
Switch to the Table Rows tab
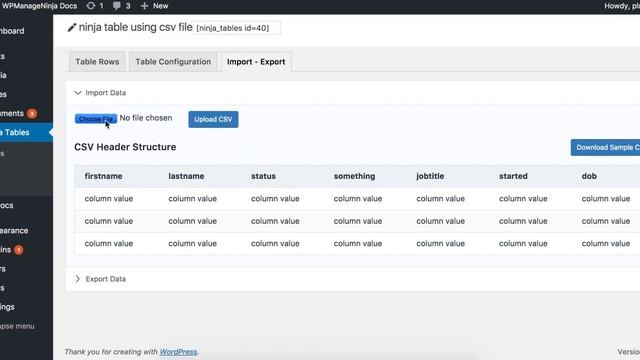[x=97, y=62]
